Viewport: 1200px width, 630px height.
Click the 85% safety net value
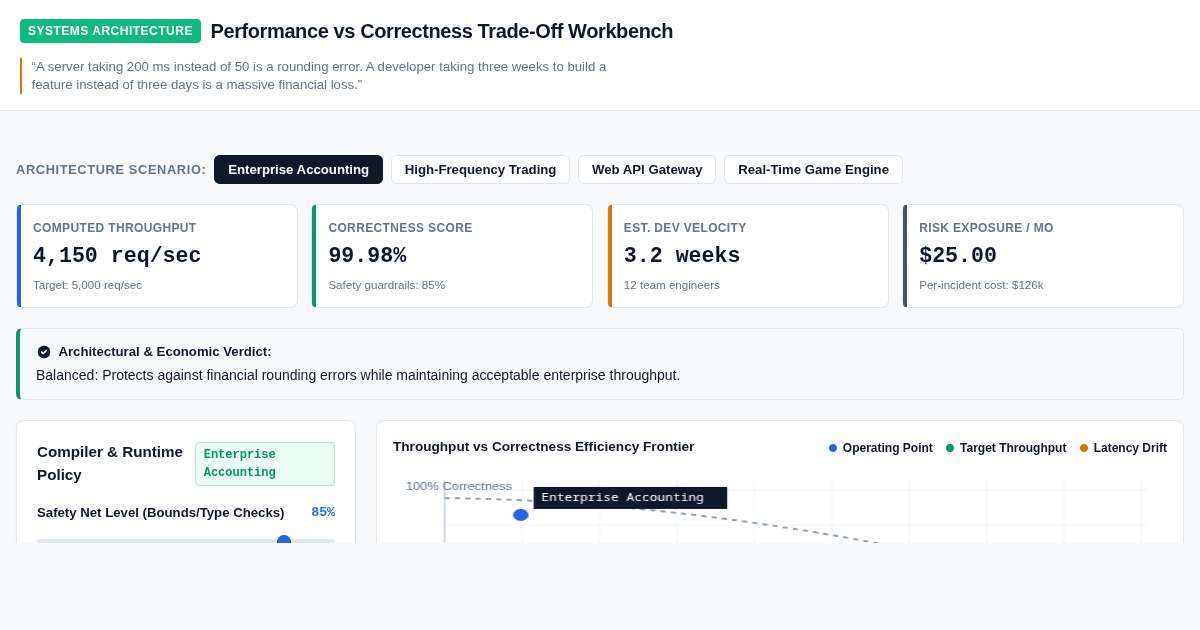(323, 512)
